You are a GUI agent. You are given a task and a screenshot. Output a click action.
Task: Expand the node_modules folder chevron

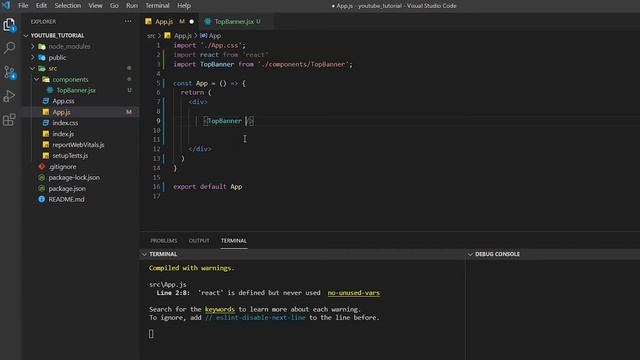point(33,47)
